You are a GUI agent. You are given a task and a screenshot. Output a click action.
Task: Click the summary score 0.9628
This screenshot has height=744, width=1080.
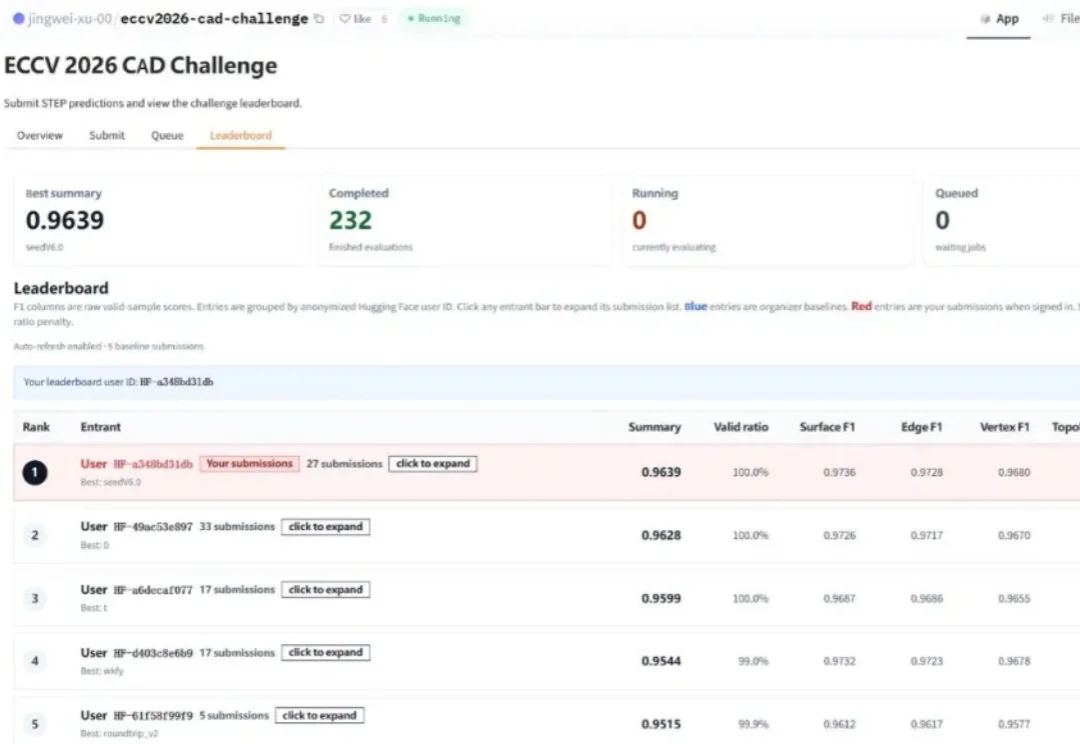coord(661,535)
